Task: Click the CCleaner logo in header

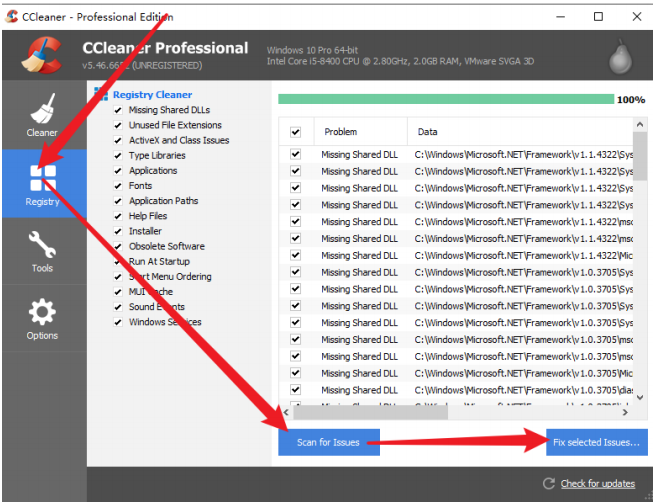Action: 42,55
